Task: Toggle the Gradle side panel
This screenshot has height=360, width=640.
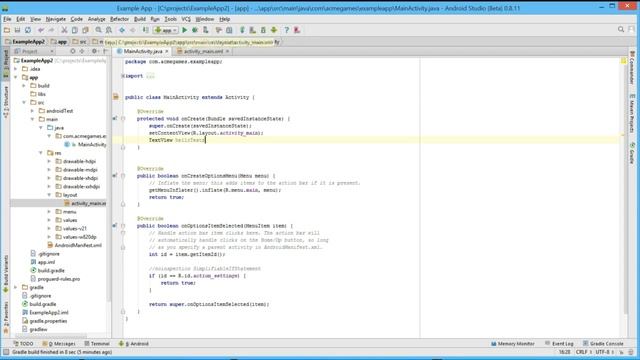Action: 632,153
